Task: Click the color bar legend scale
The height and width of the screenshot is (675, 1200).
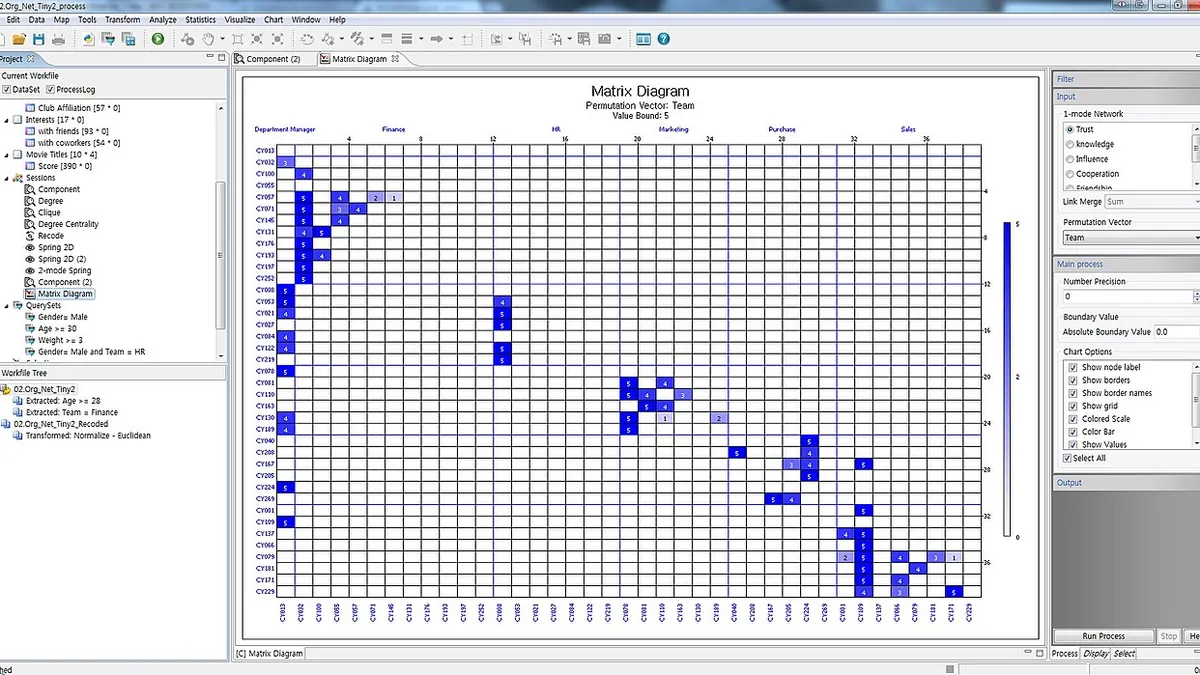Action: tap(1006, 380)
